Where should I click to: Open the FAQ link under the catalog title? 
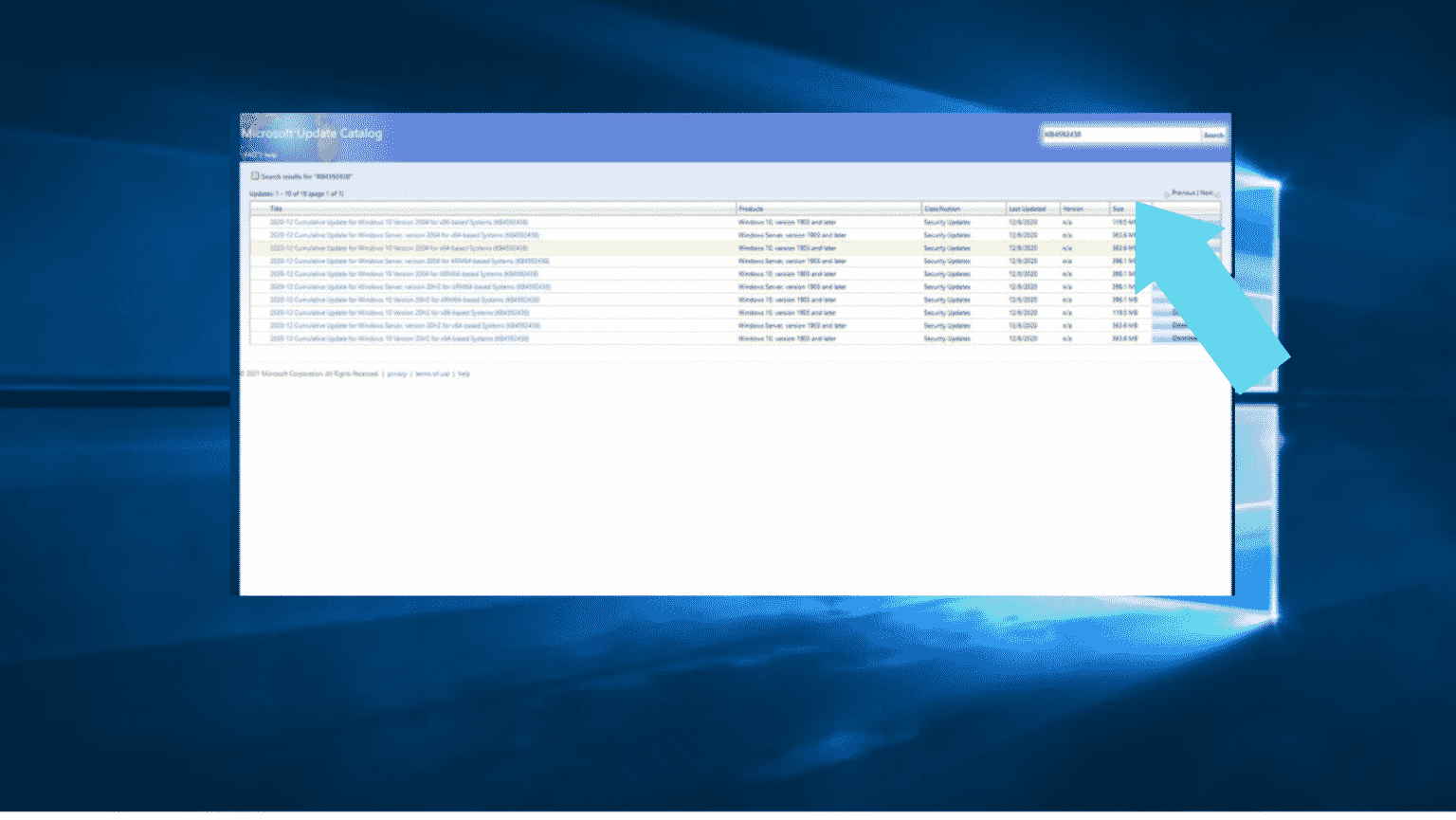250,155
